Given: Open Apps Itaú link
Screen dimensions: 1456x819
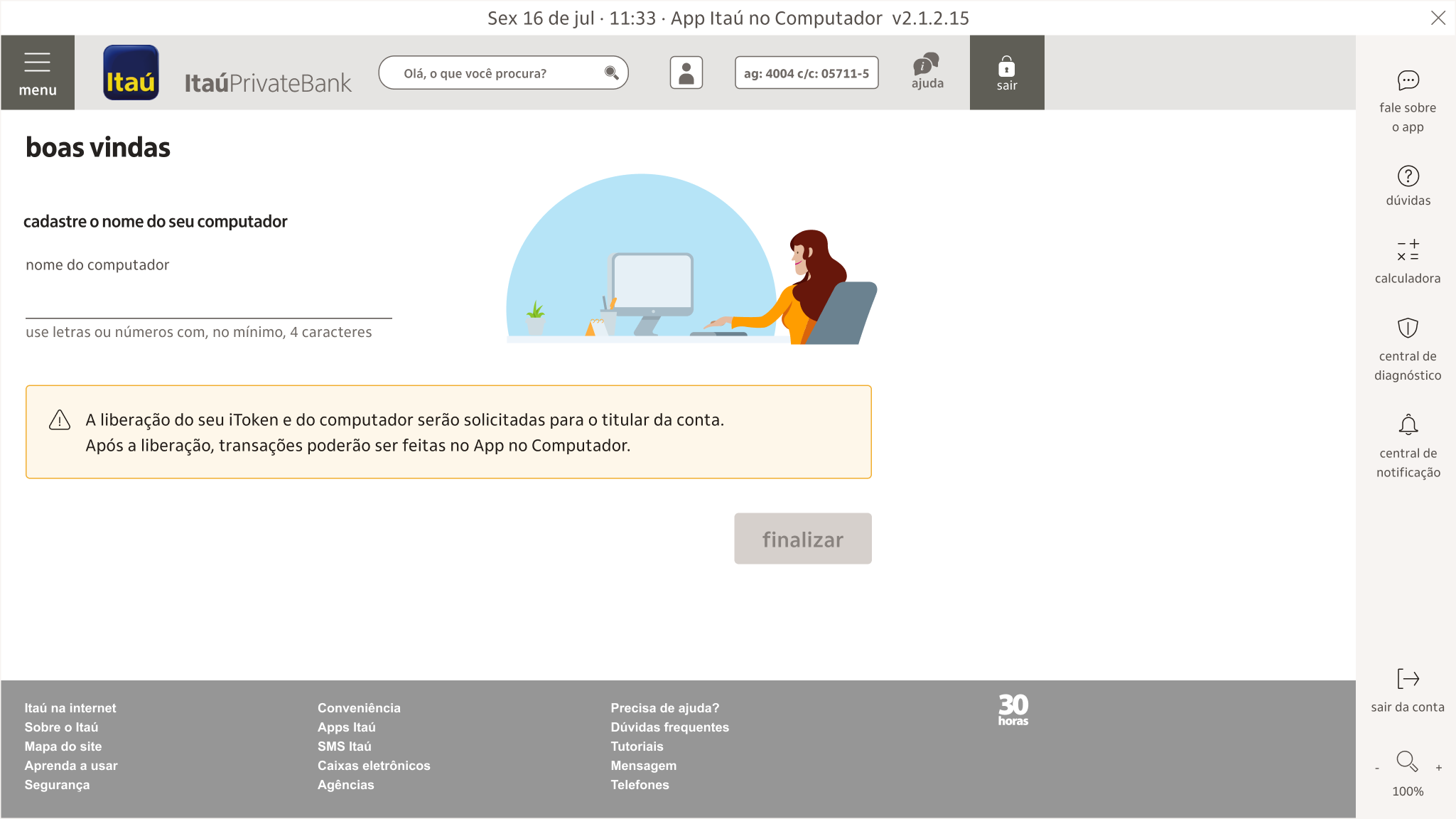Looking at the screenshot, I should pos(347,727).
